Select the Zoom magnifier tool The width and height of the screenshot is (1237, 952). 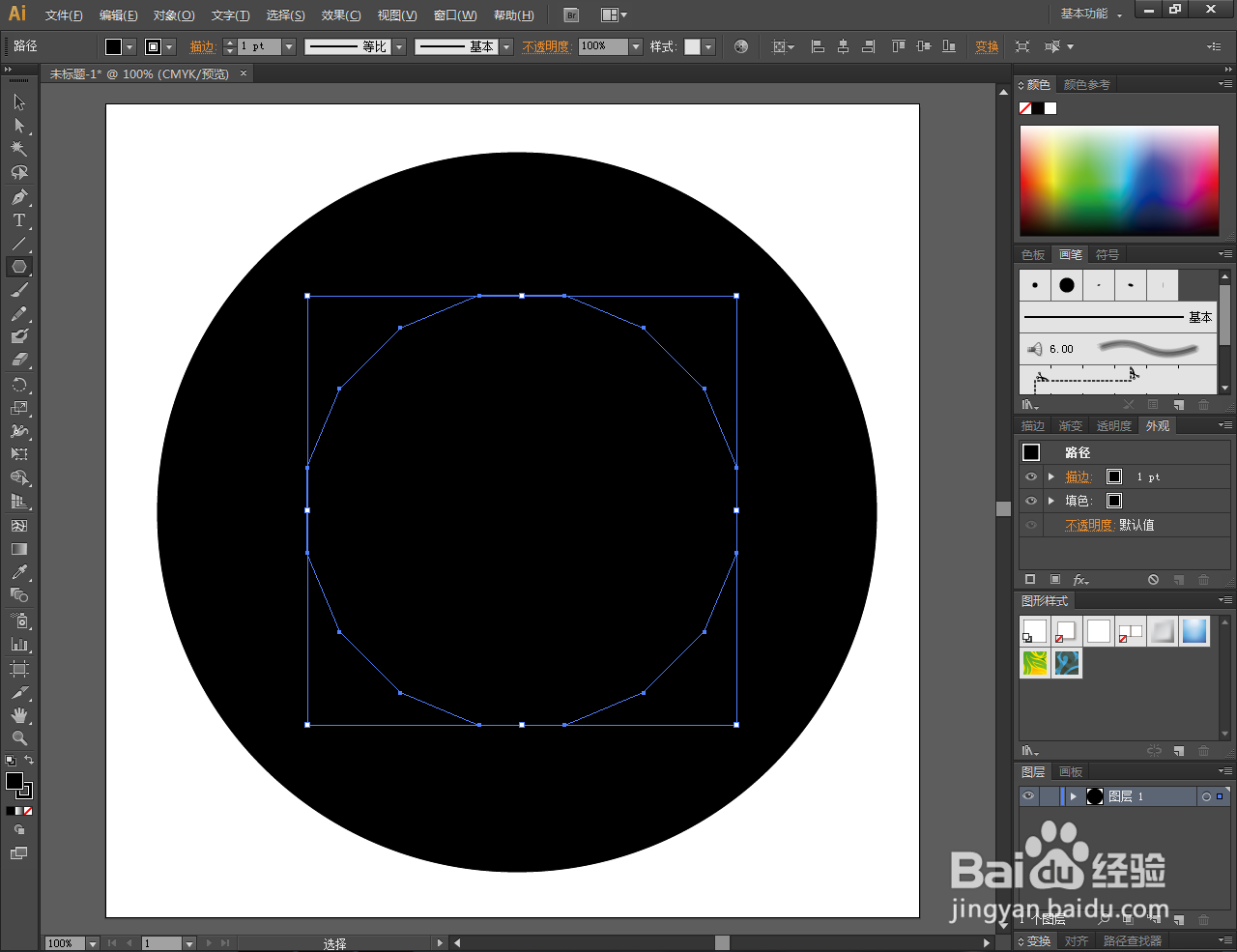click(18, 738)
